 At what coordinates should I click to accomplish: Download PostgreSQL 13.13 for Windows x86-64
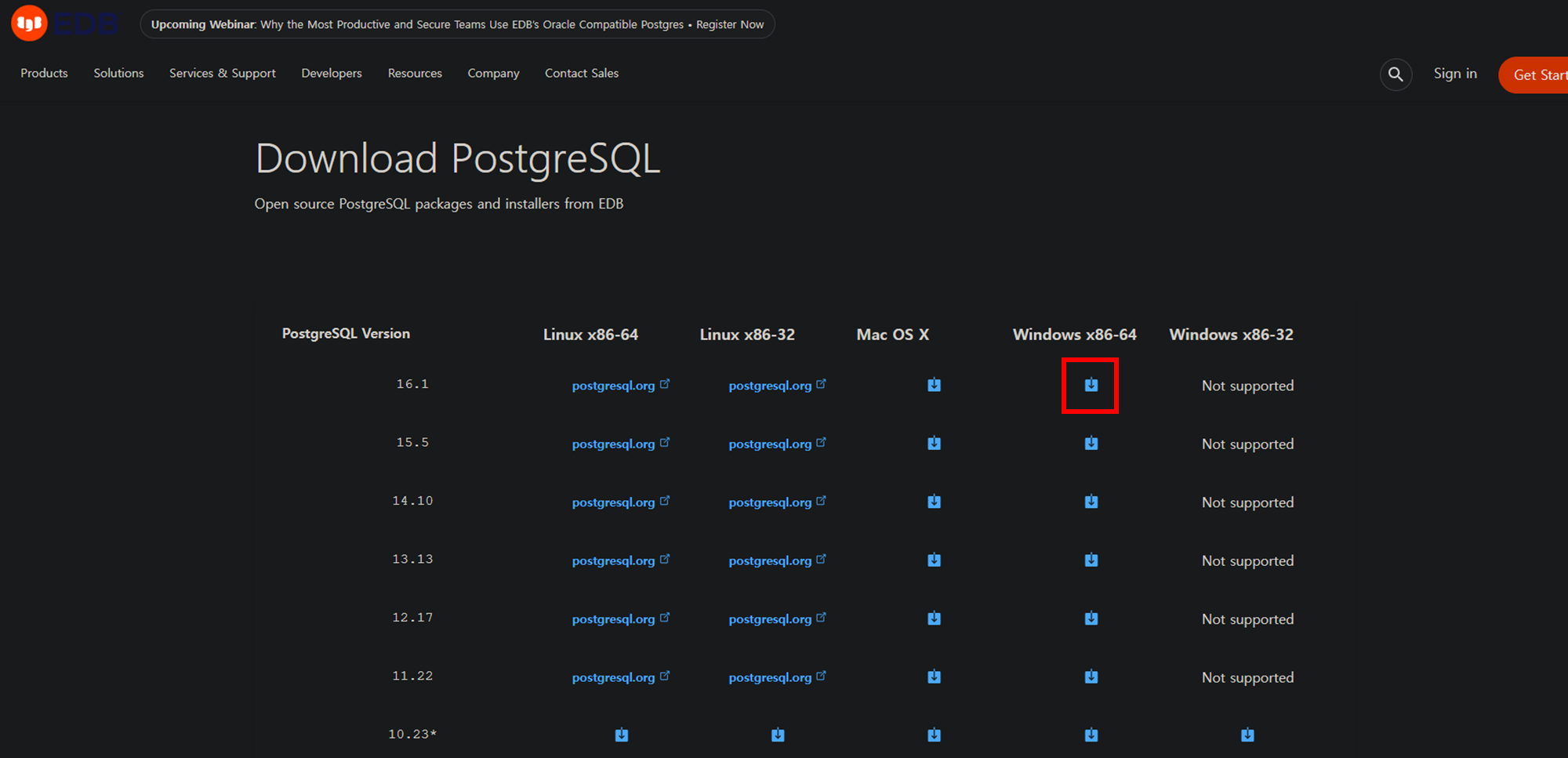click(1091, 560)
